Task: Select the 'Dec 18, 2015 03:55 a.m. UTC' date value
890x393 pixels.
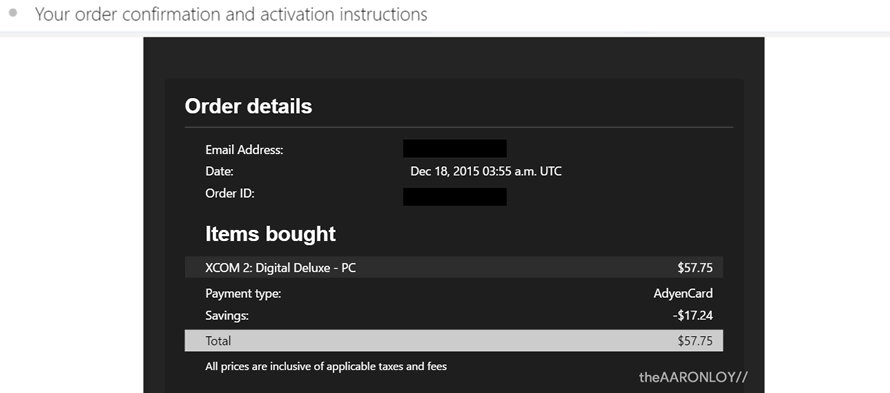Action: pos(486,172)
